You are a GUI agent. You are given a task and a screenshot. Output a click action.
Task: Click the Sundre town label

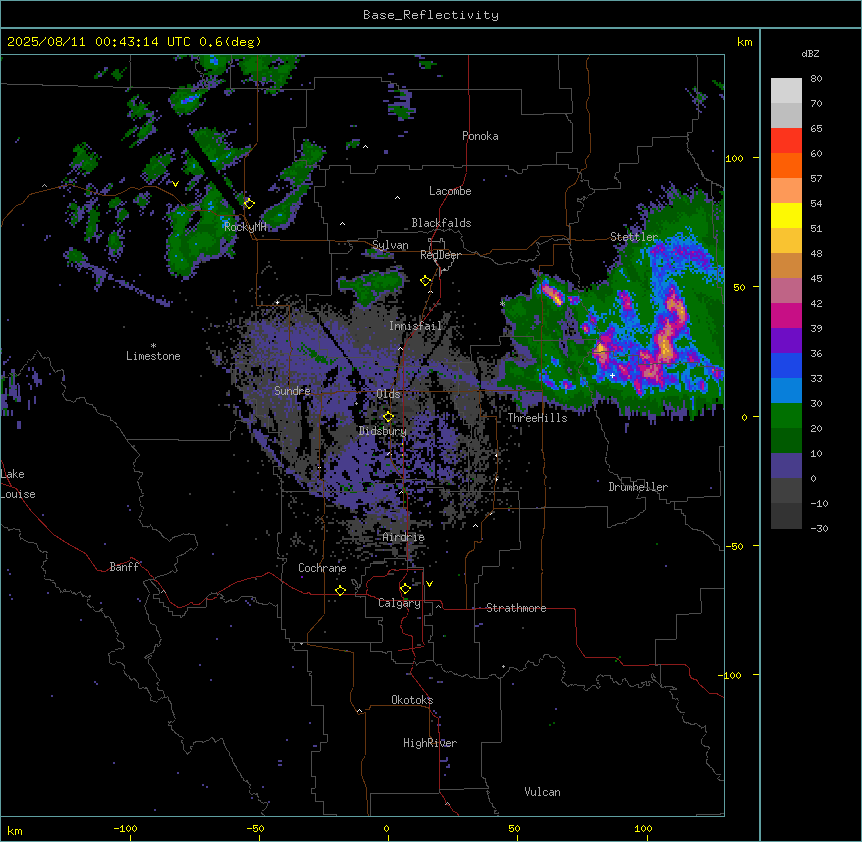click(x=292, y=391)
